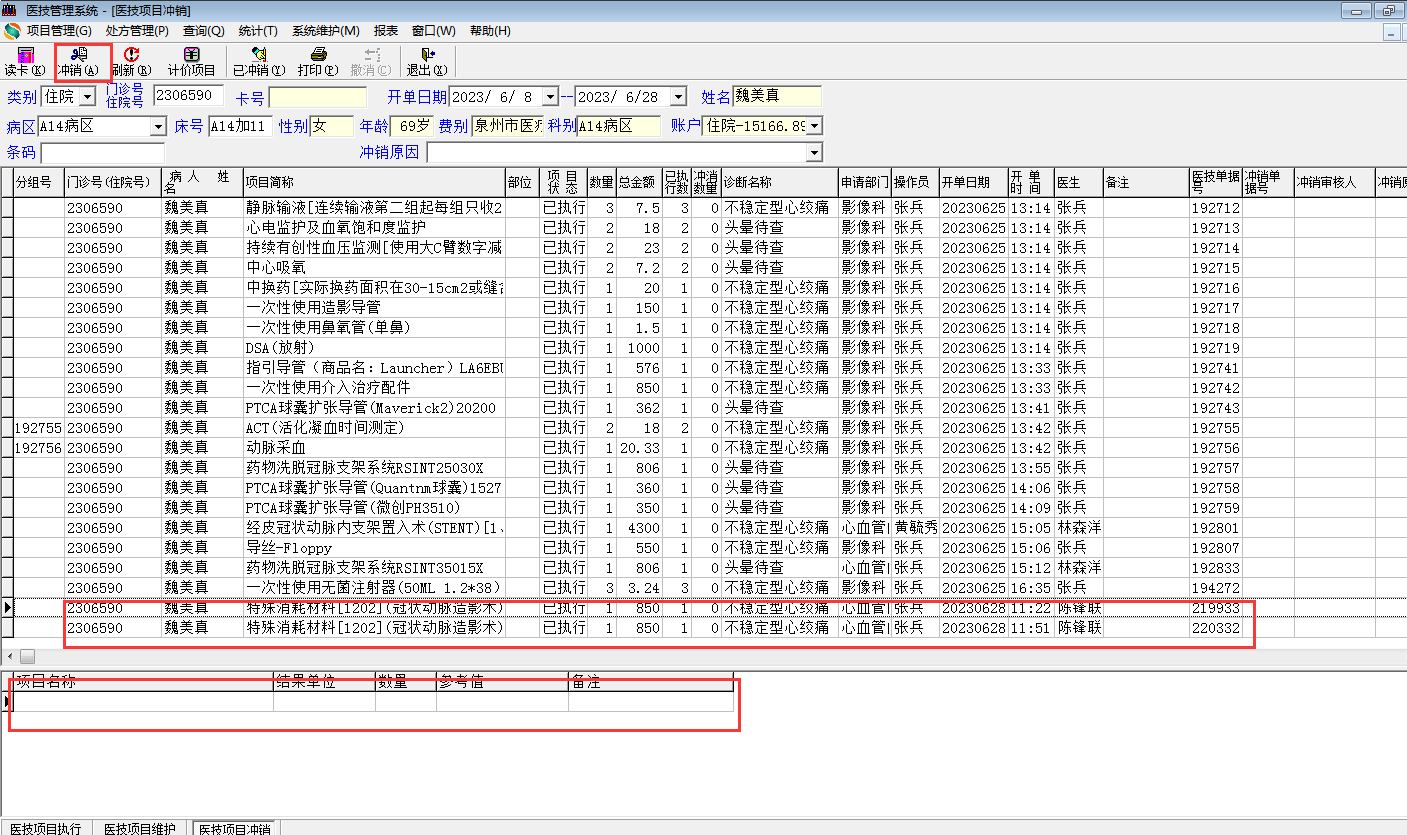Click the document icon left of 项目管理 menu
Screen dimensions: 1407x835
click(x=12, y=31)
